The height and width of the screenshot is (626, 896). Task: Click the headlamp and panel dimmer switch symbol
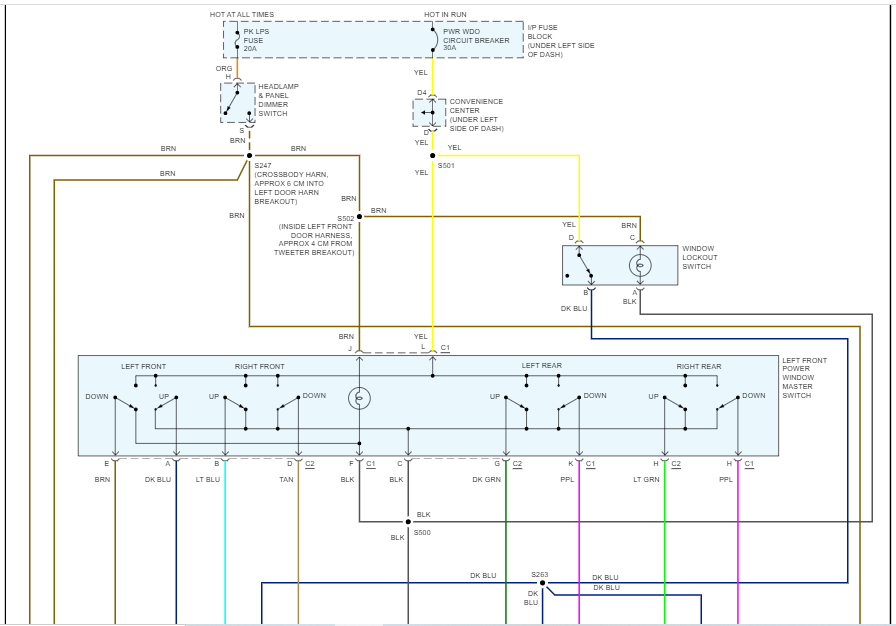tap(234, 102)
